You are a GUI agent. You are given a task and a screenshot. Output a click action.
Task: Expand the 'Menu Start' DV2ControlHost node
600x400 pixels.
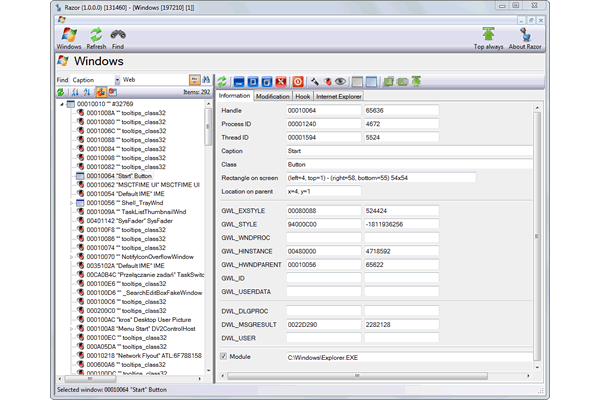coord(71,329)
